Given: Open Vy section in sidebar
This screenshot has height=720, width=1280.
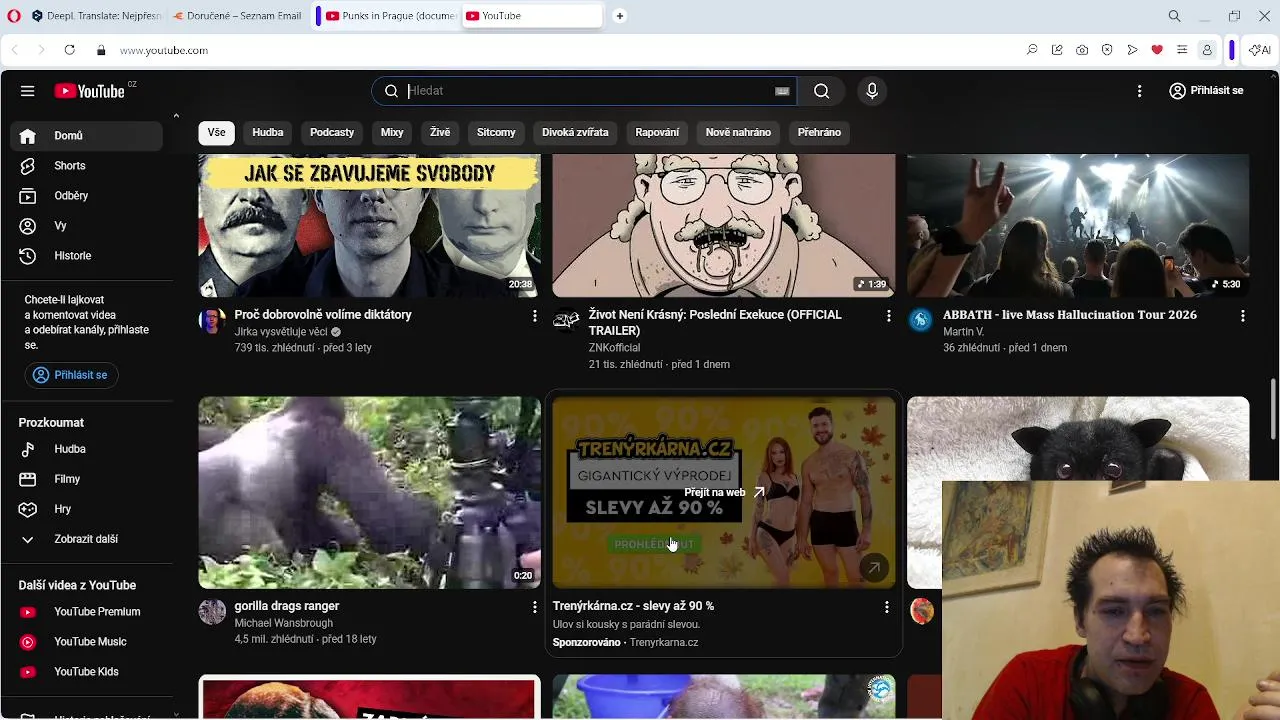Looking at the screenshot, I should point(86,226).
